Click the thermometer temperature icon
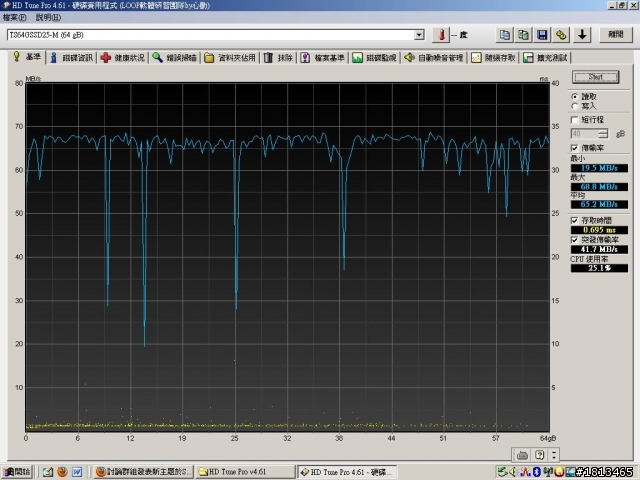Viewport: 640px width, 480px height. pos(441,35)
